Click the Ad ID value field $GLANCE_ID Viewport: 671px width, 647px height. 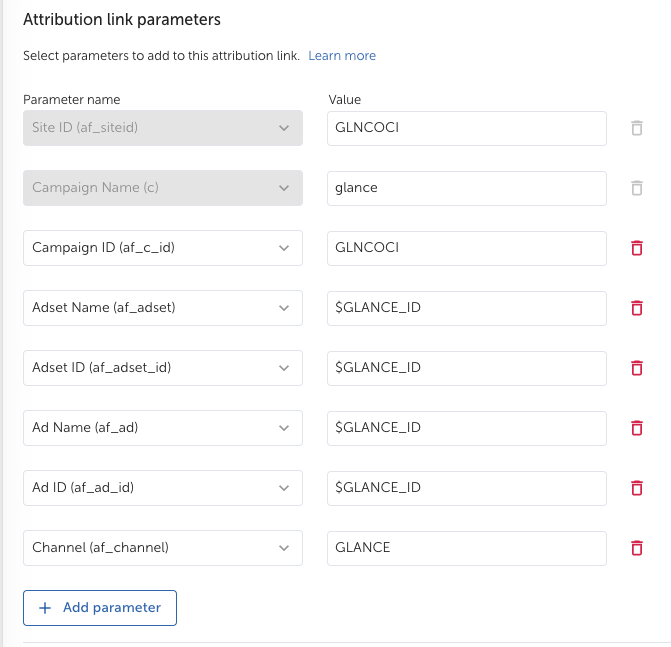coord(466,488)
